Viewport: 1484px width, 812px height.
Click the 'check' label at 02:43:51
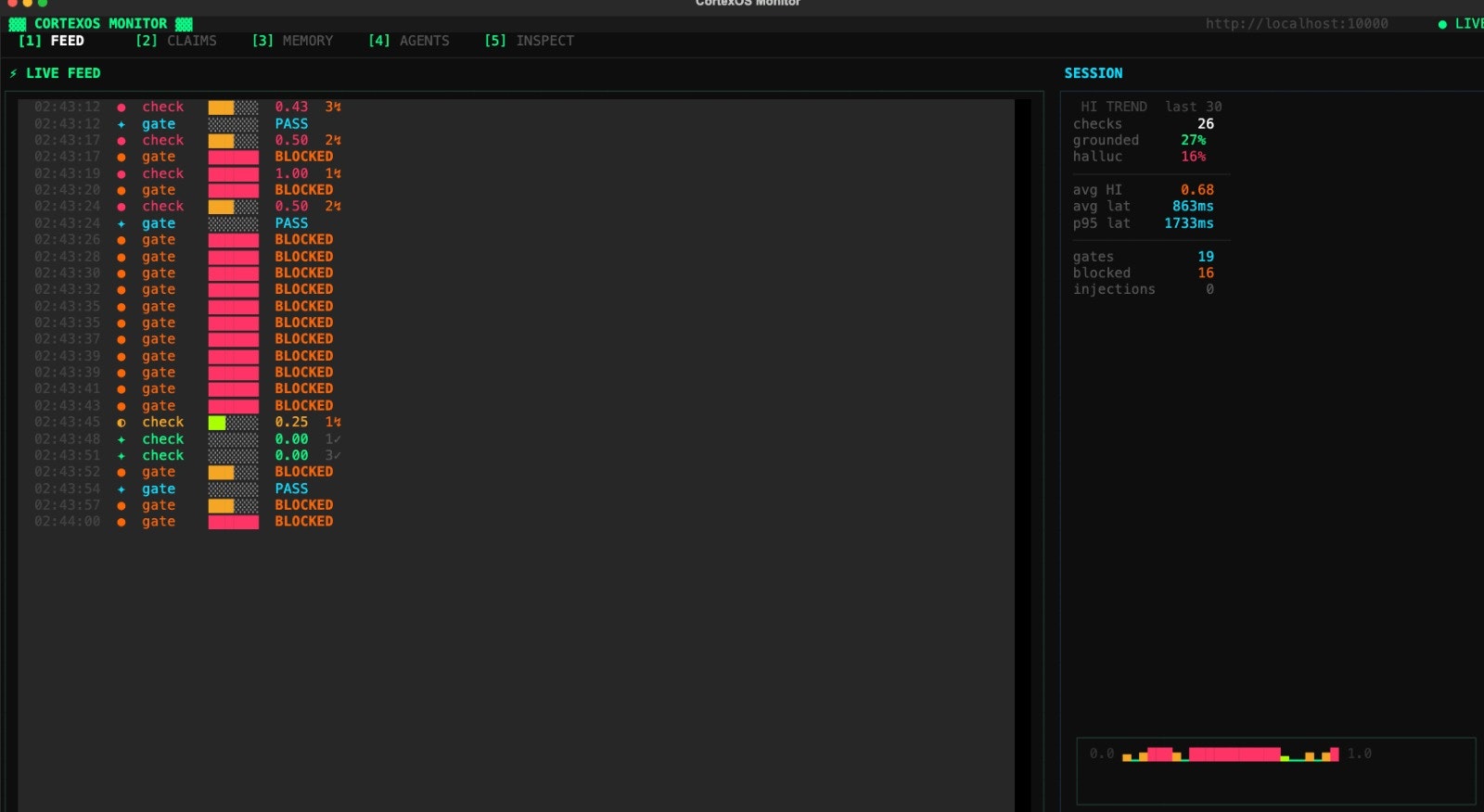click(163, 456)
